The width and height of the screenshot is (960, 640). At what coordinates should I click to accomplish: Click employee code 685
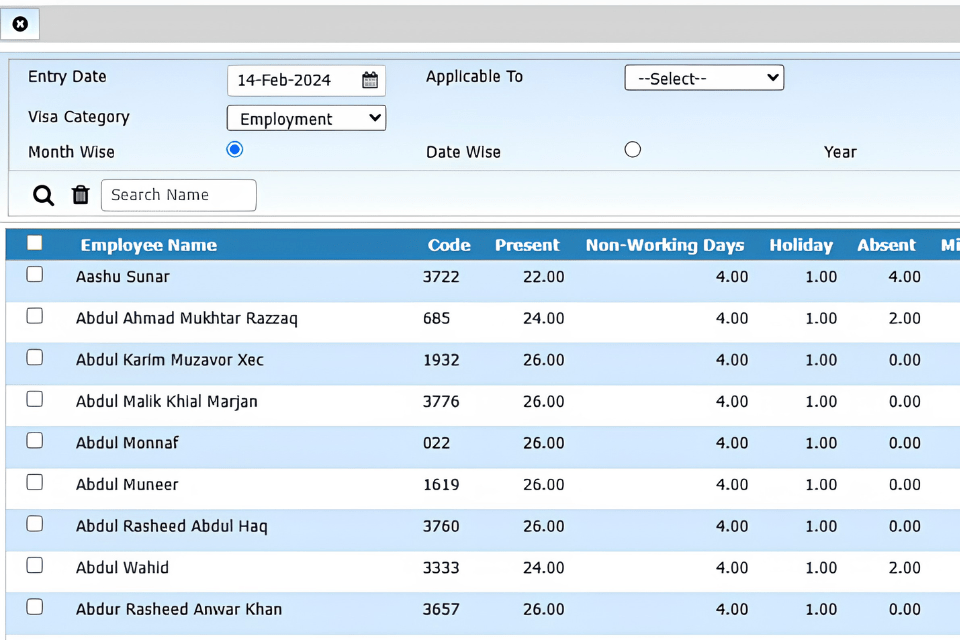coord(437,318)
